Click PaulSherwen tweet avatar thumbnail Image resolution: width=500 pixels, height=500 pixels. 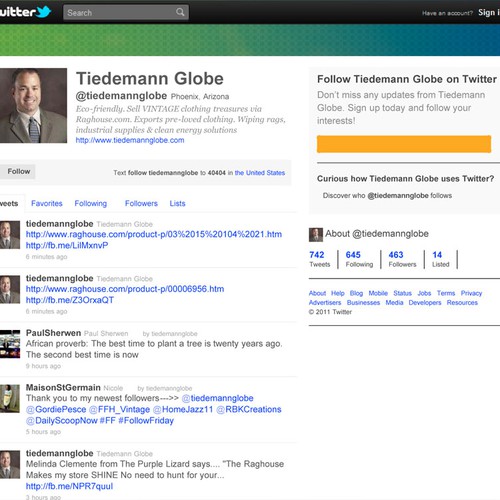[x=10, y=344]
